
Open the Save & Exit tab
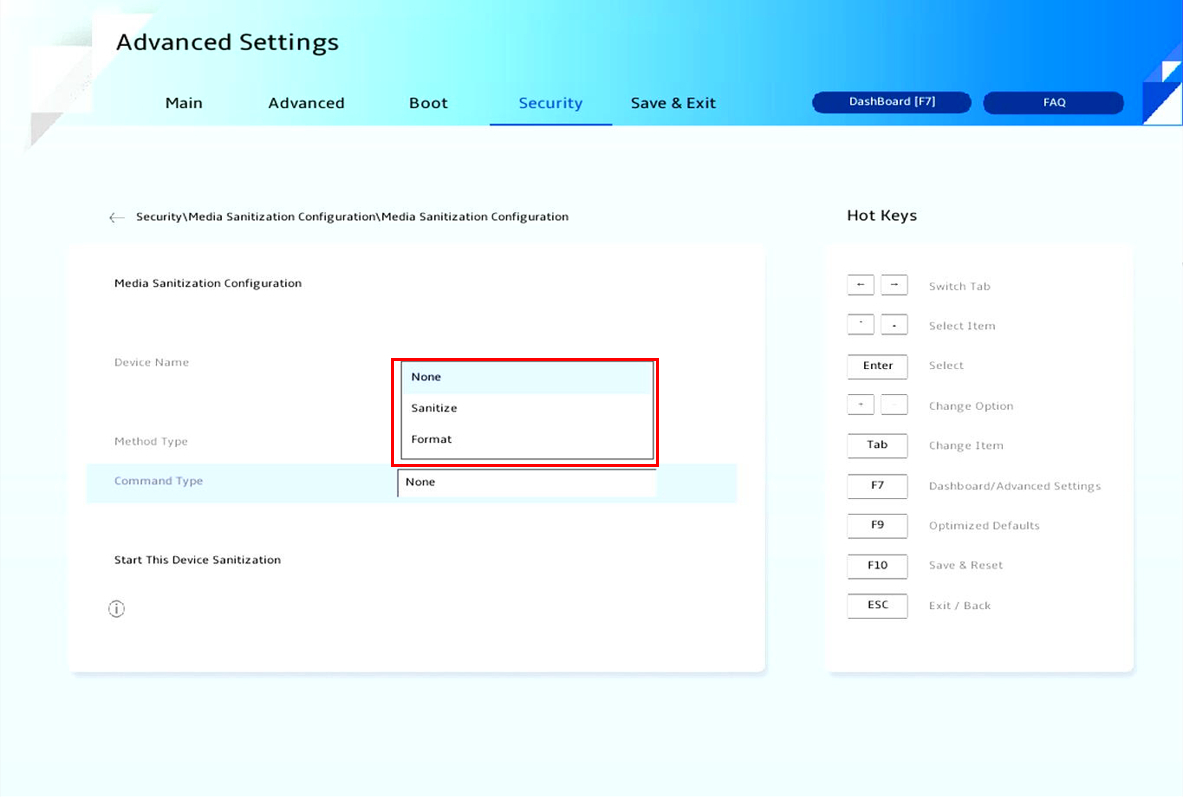[x=673, y=103]
